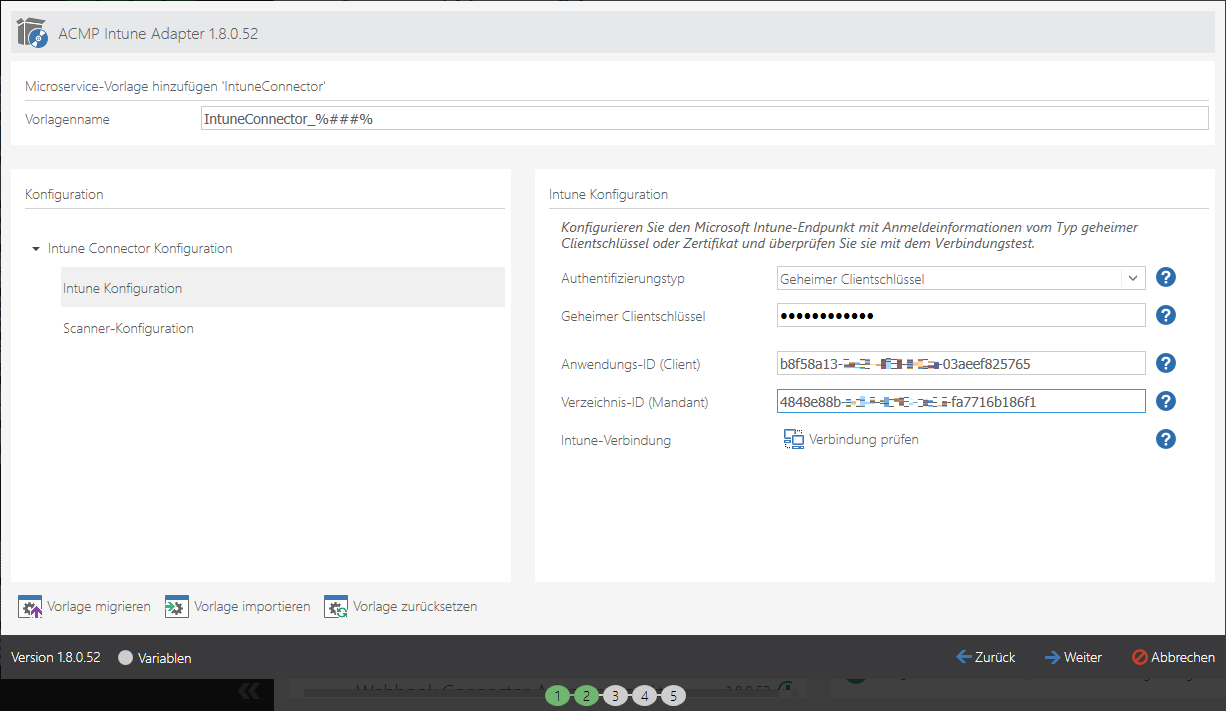This screenshot has width=1226, height=711.
Task: Focus the Geheimer Clientschlüssel password field
Action: [960, 316]
